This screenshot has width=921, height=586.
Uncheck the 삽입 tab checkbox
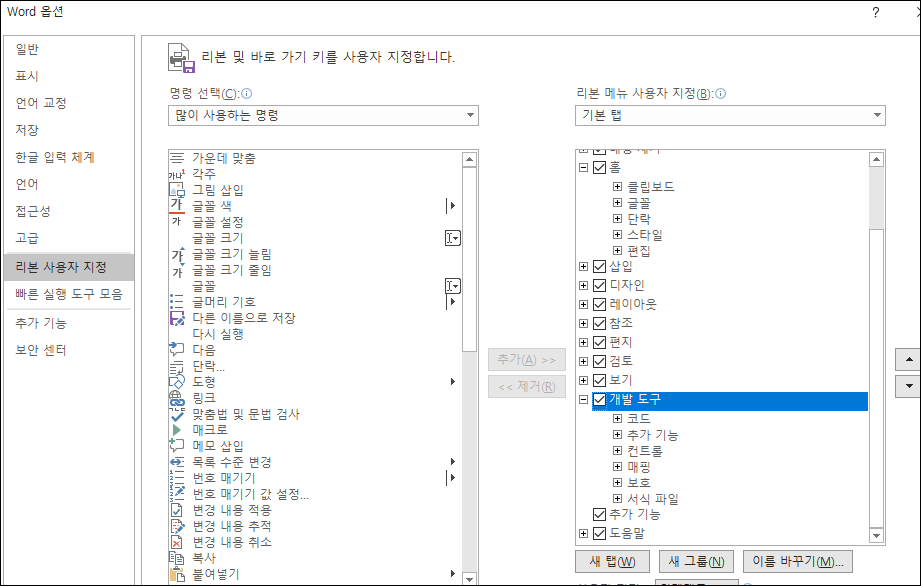click(x=599, y=267)
